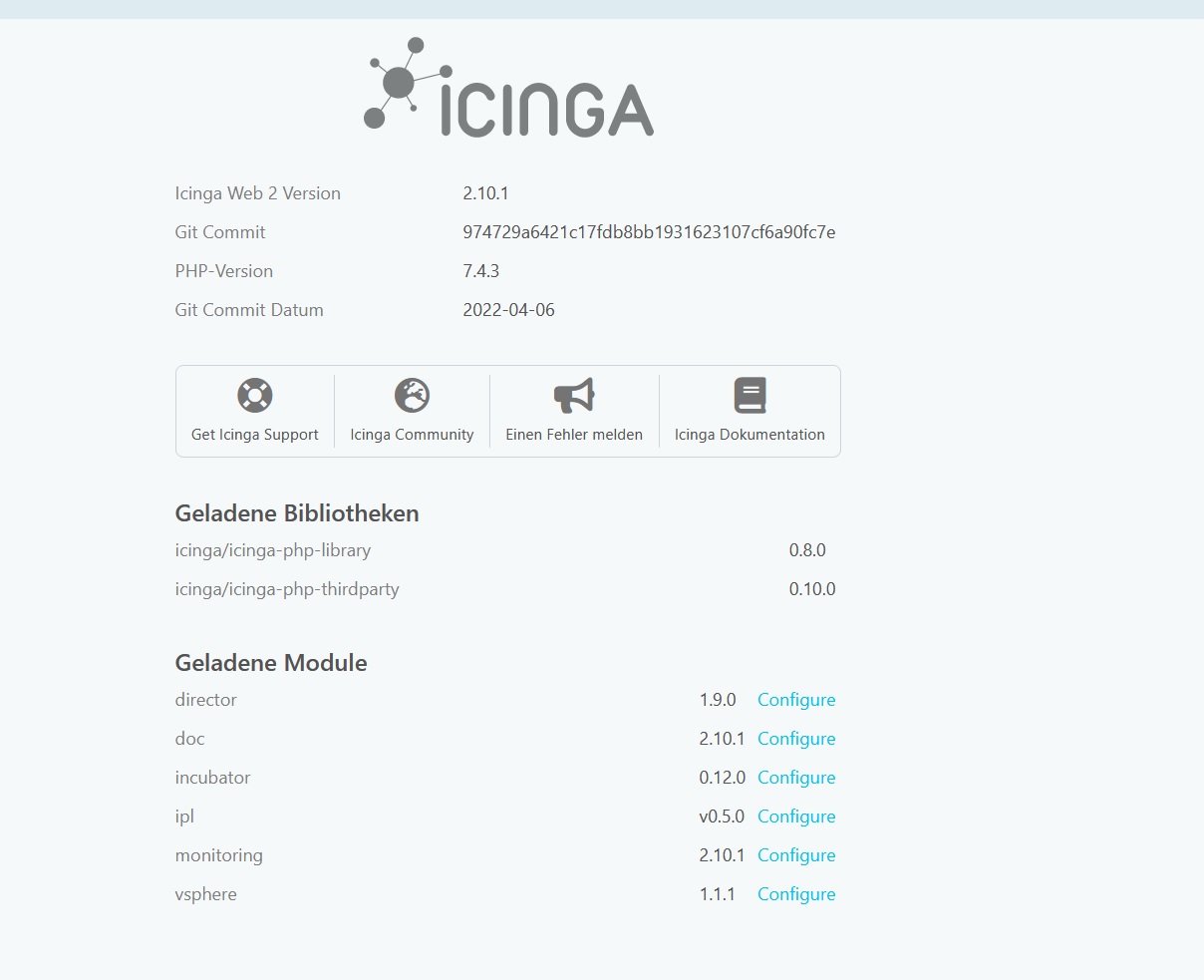The width and height of the screenshot is (1204, 980).
Task: Click the icinga/icinga-php-library entry
Action: [273, 550]
